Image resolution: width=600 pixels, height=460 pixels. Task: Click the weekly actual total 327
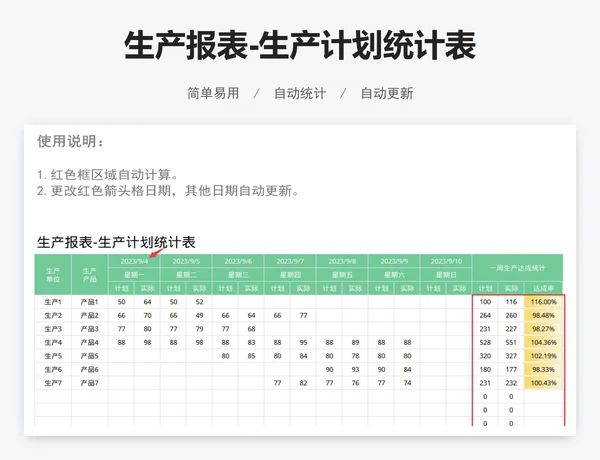pos(511,356)
